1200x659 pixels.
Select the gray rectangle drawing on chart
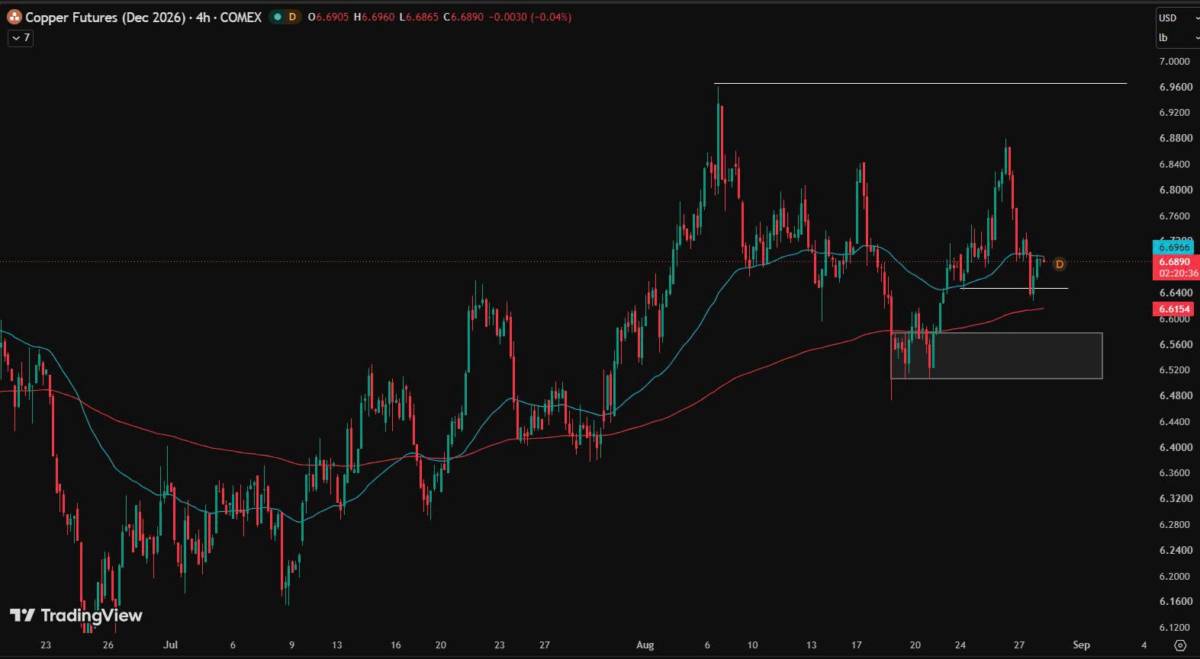pos(996,355)
